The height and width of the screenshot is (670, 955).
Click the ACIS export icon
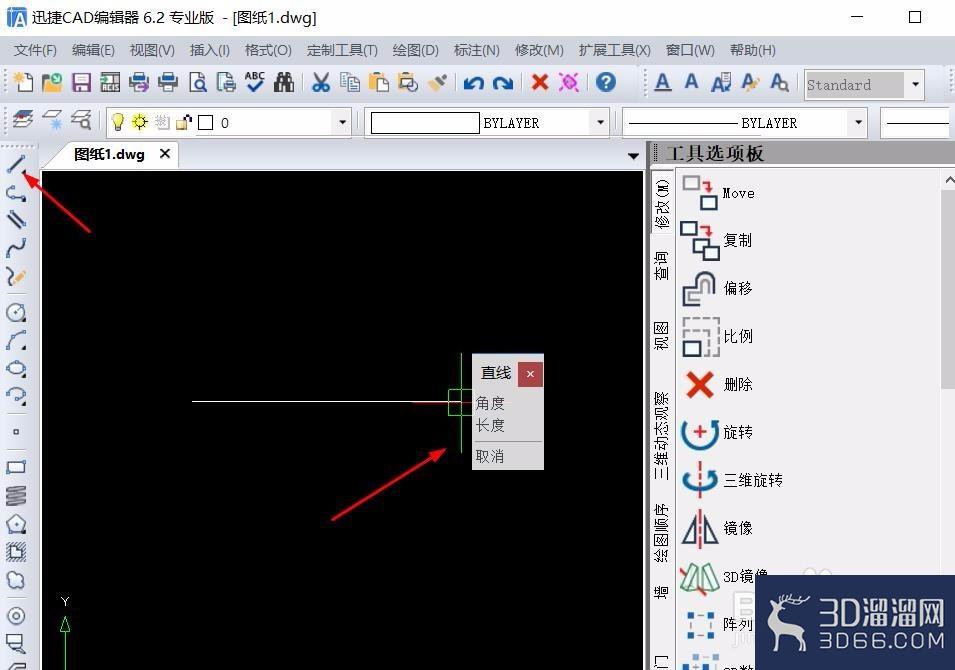110,82
